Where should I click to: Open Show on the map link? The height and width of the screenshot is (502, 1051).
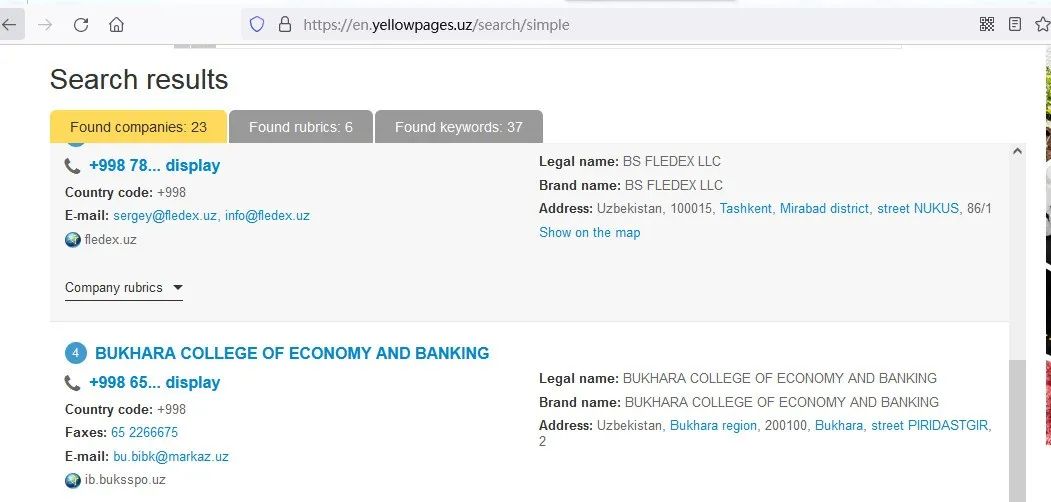click(x=589, y=233)
